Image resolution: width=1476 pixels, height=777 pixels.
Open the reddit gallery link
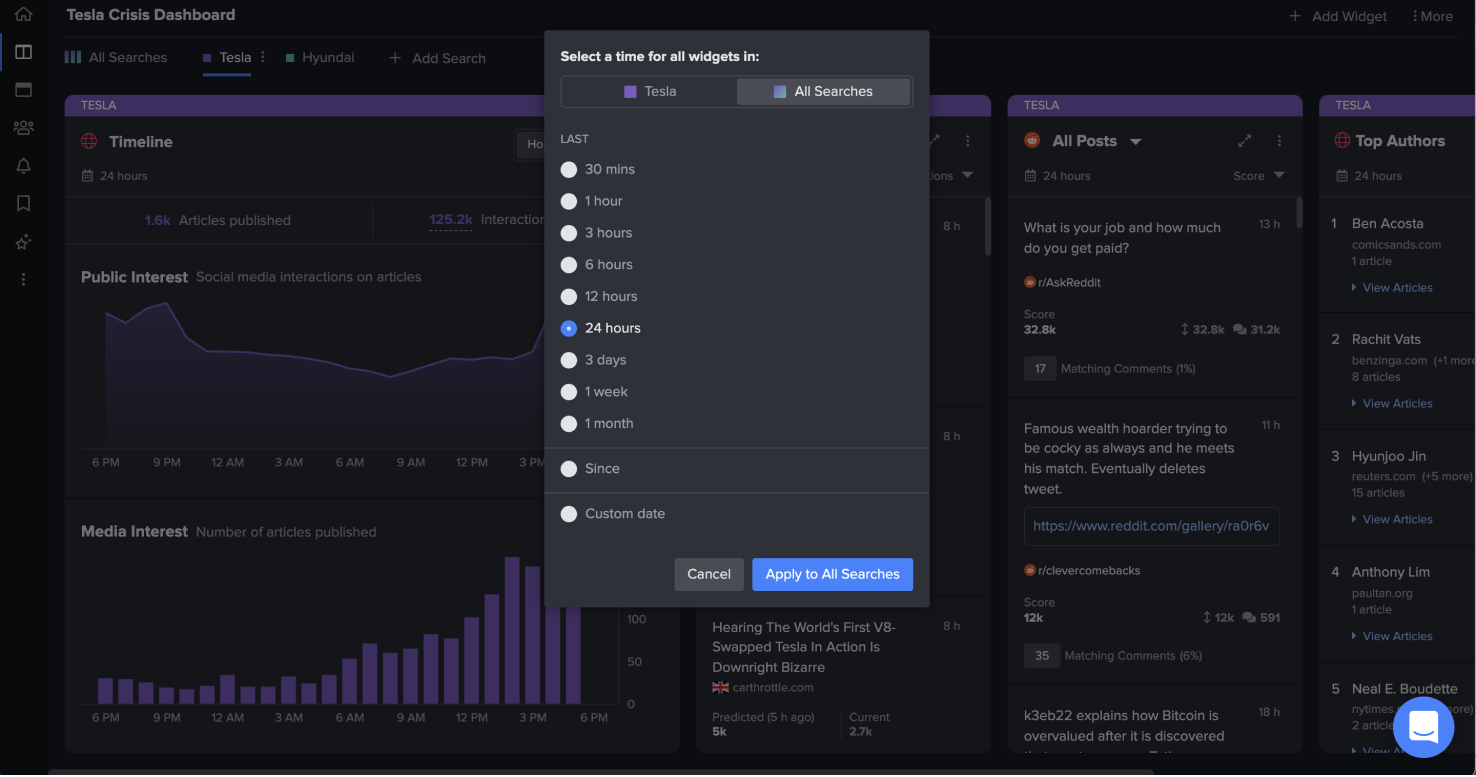coord(1151,526)
